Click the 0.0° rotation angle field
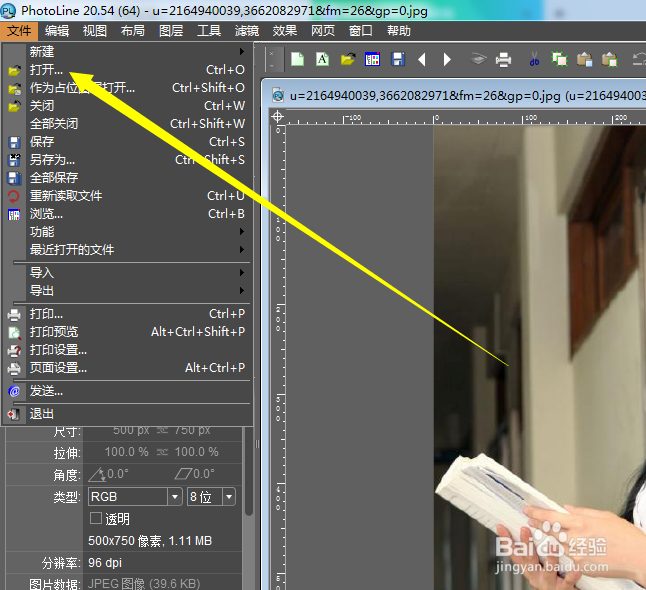The width and height of the screenshot is (646, 590). point(118,474)
